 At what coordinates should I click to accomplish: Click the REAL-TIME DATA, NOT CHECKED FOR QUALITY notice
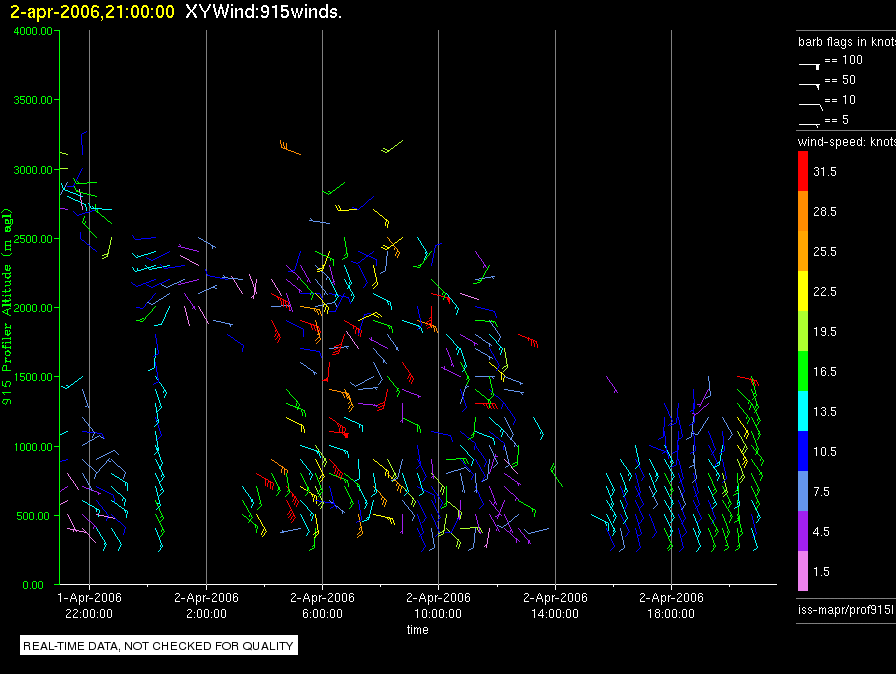(x=158, y=645)
